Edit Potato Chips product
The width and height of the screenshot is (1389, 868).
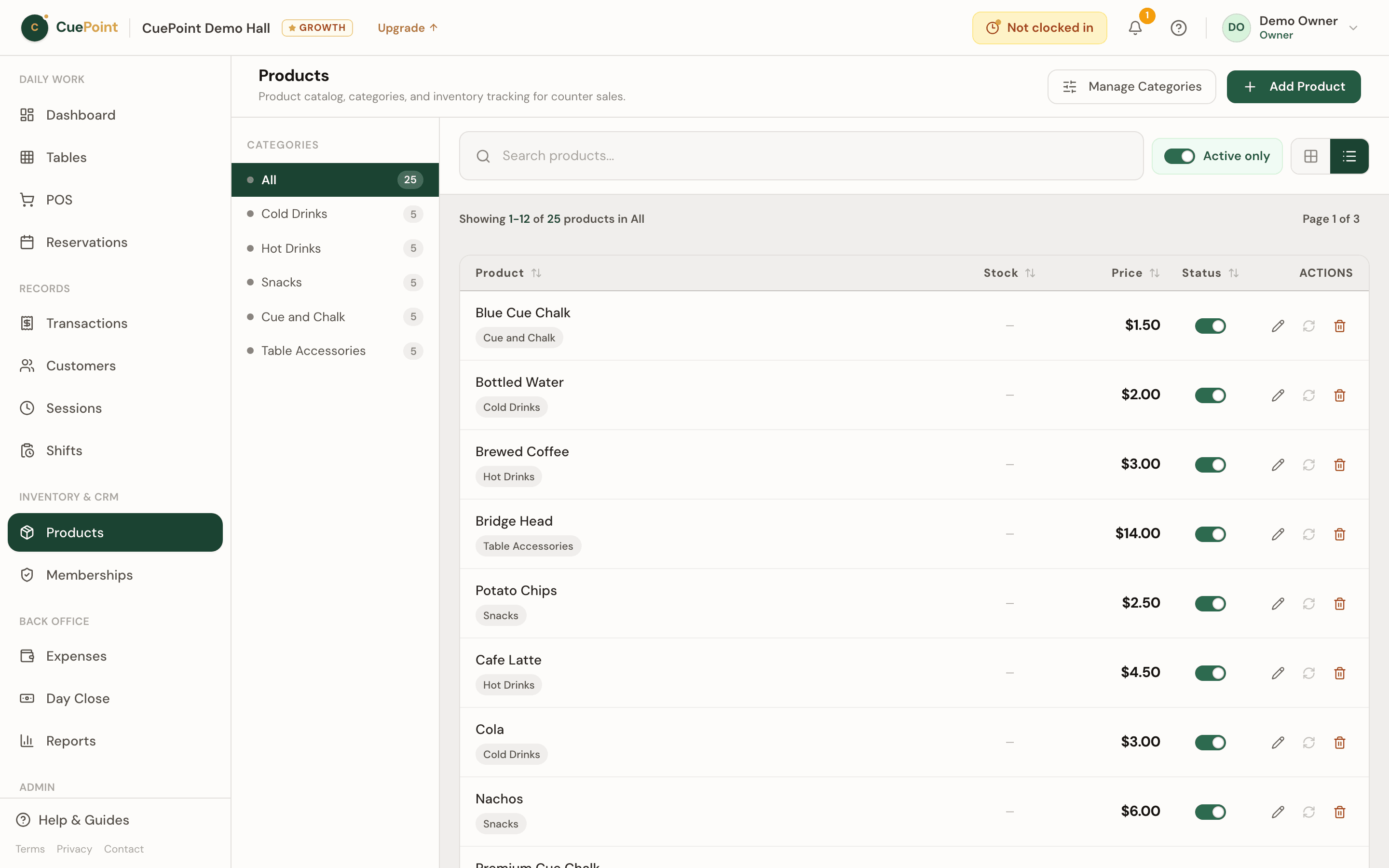click(x=1278, y=604)
